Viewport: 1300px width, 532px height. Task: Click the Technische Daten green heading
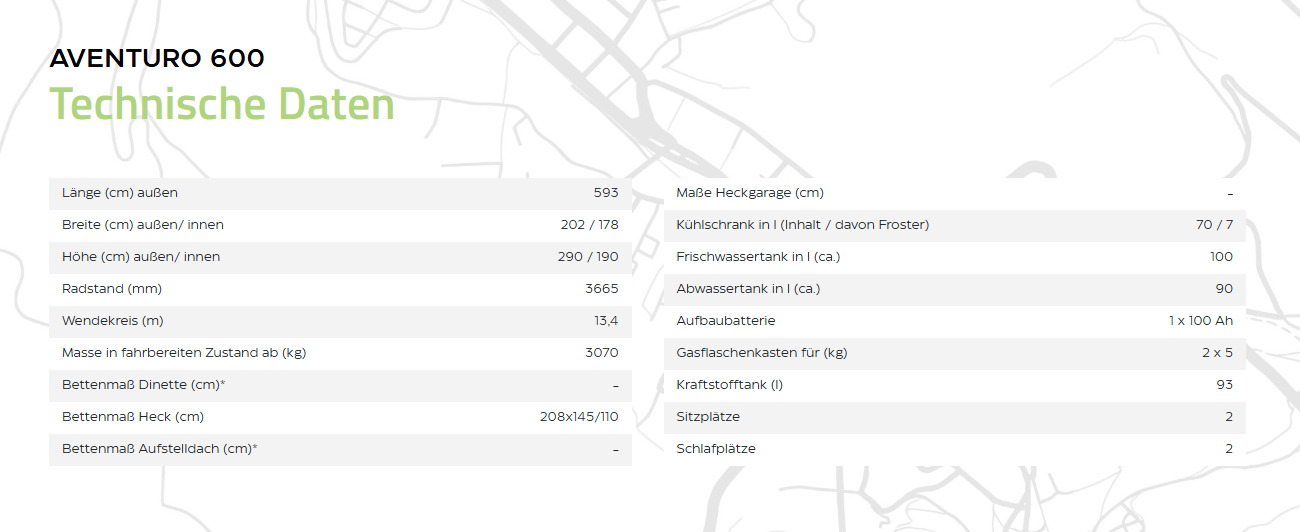point(222,105)
